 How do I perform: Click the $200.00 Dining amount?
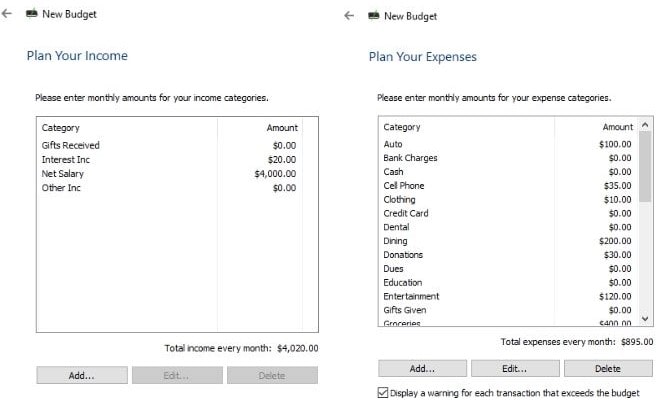615,241
